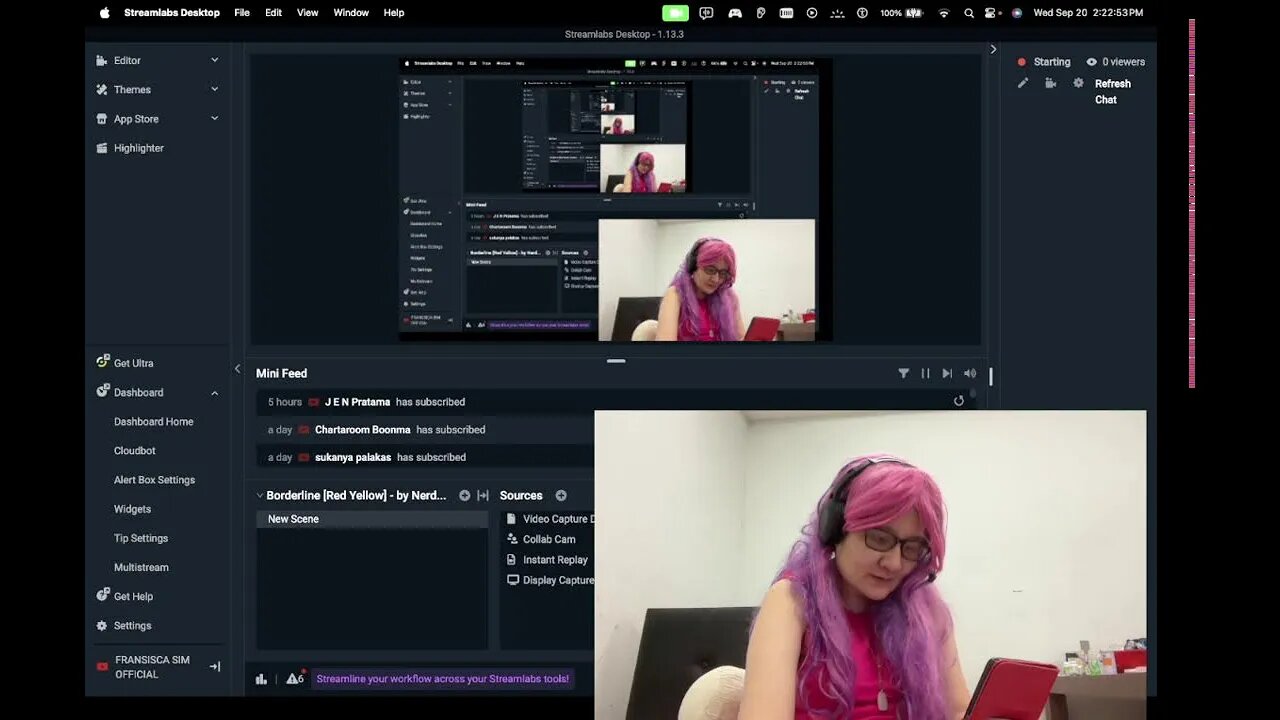Go to Dashboard Home
The width and height of the screenshot is (1280, 720).
(x=154, y=422)
